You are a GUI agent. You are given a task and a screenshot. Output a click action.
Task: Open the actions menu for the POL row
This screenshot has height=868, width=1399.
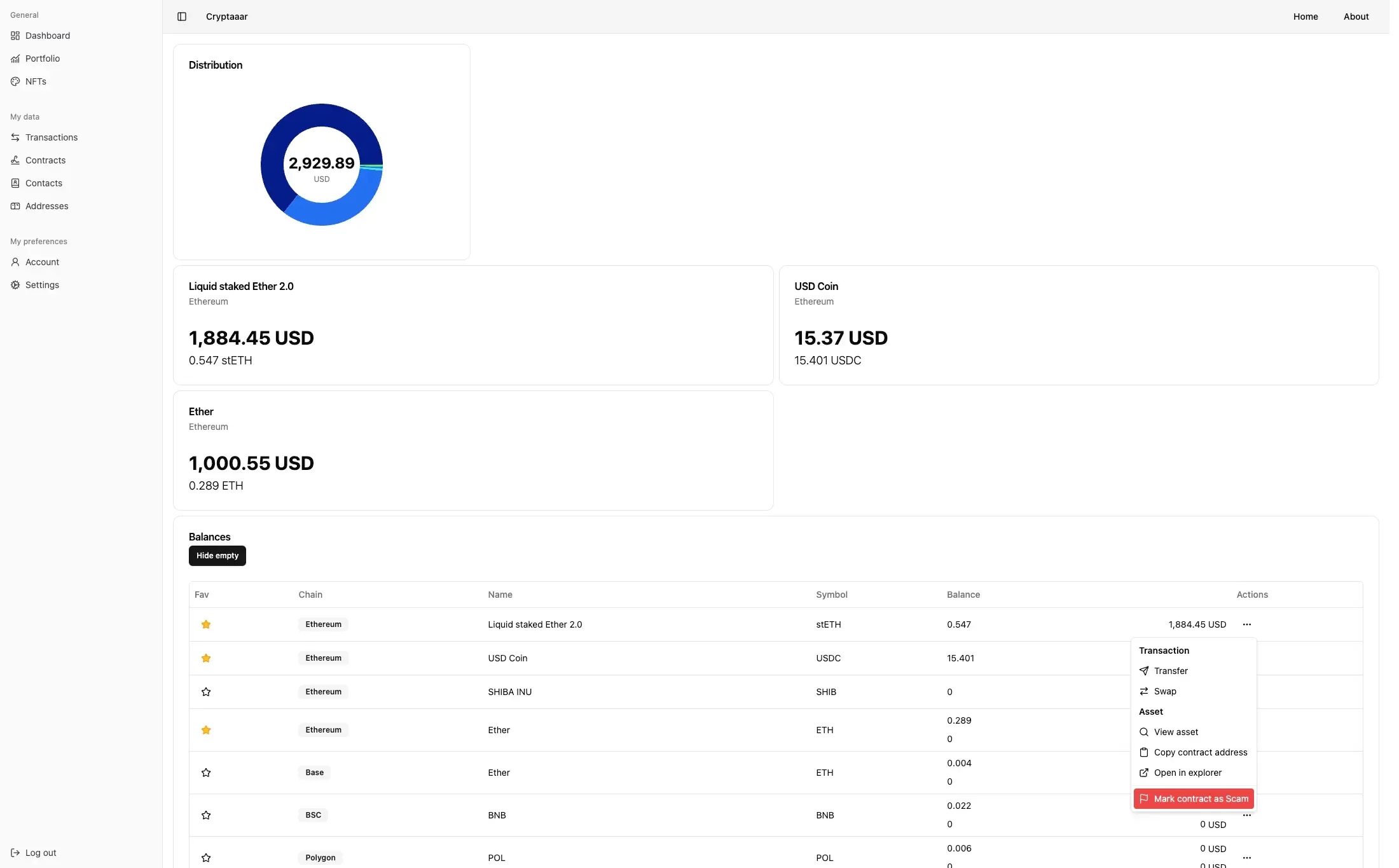point(1248,857)
